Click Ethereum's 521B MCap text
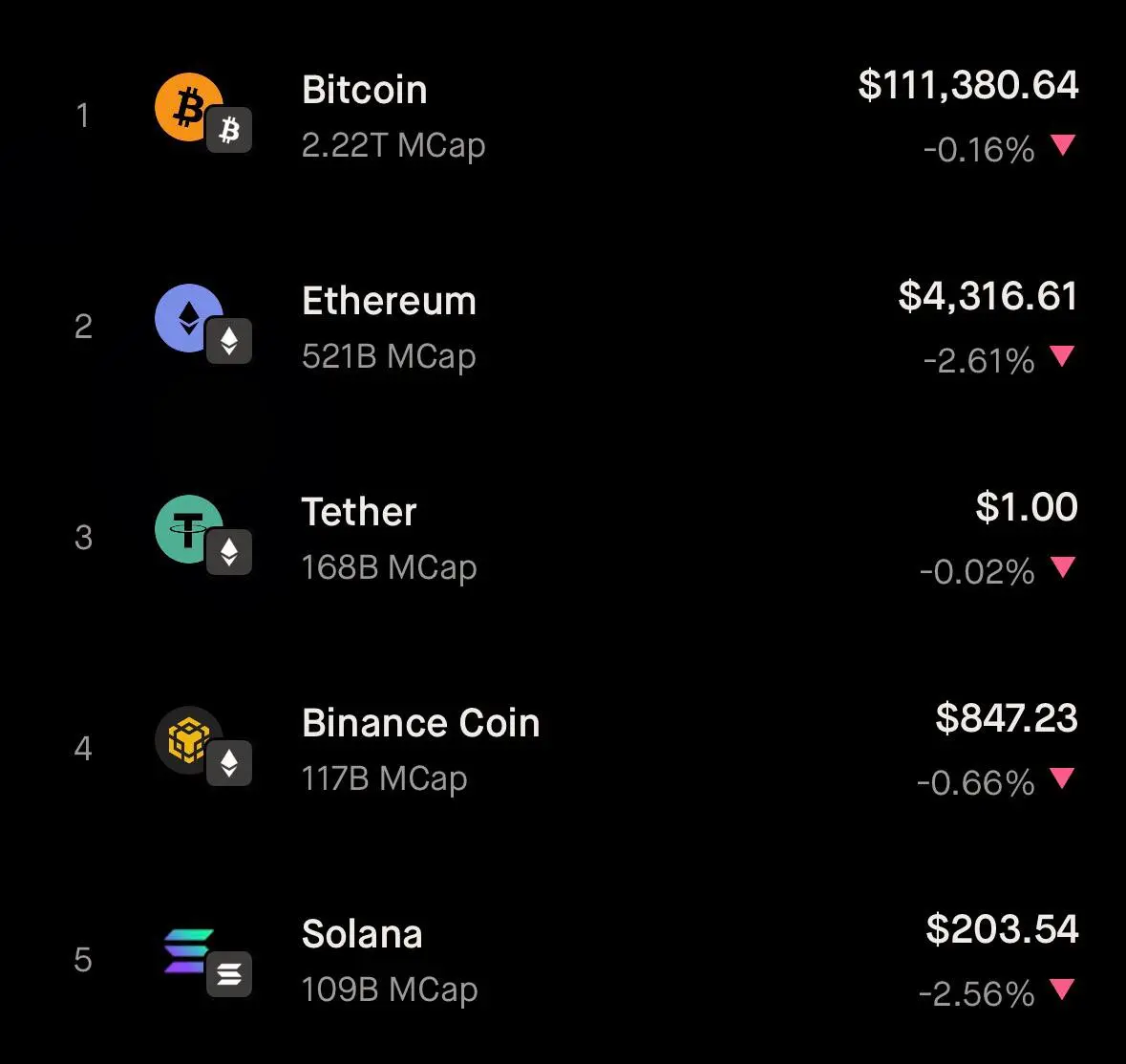 [389, 356]
